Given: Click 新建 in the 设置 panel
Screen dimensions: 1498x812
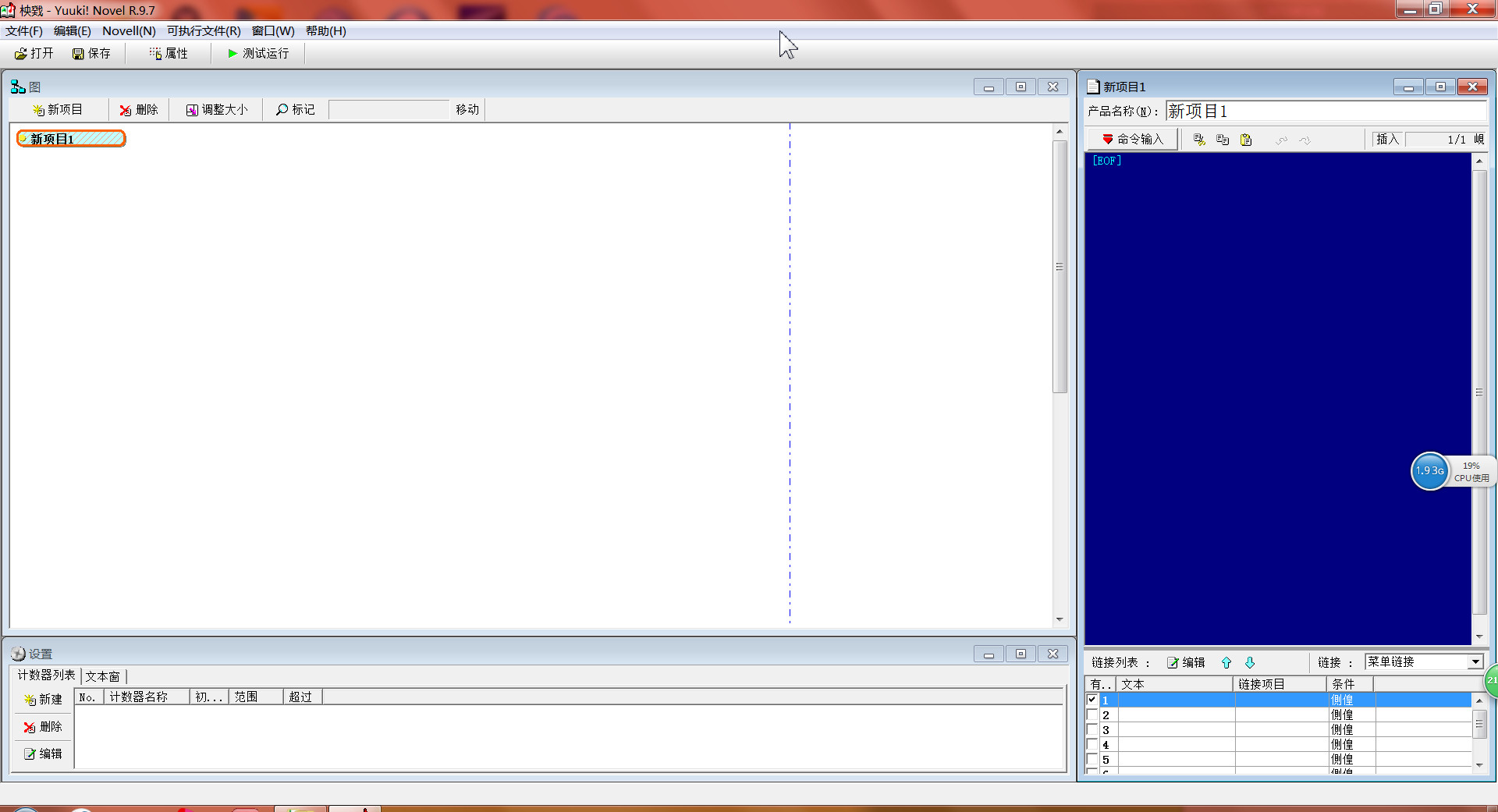Looking at the screenshot, I should tap(44, 700).
